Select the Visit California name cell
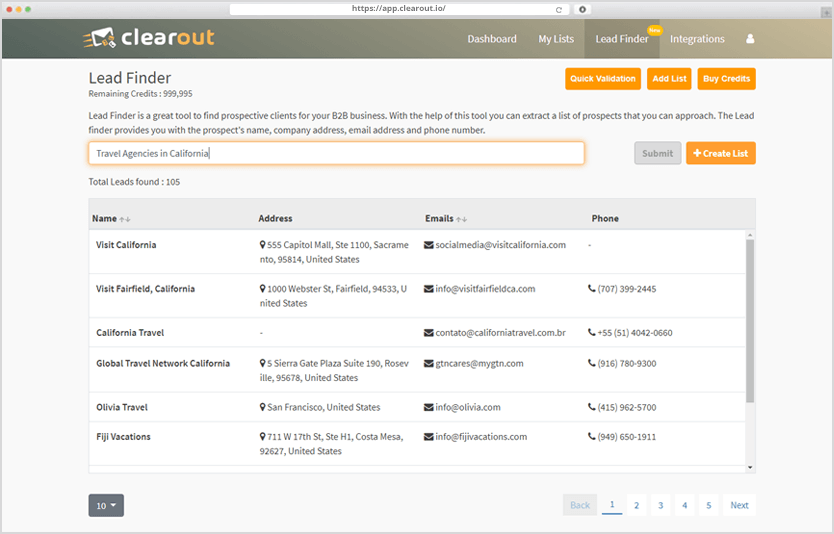This screenshot has width=834, height=534. coord(126,245)
